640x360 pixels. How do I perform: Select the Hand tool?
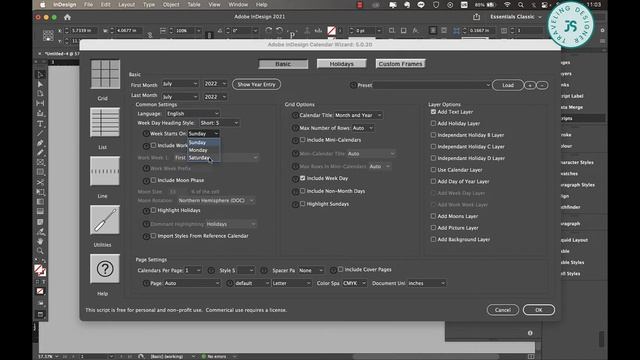(40, 242)
